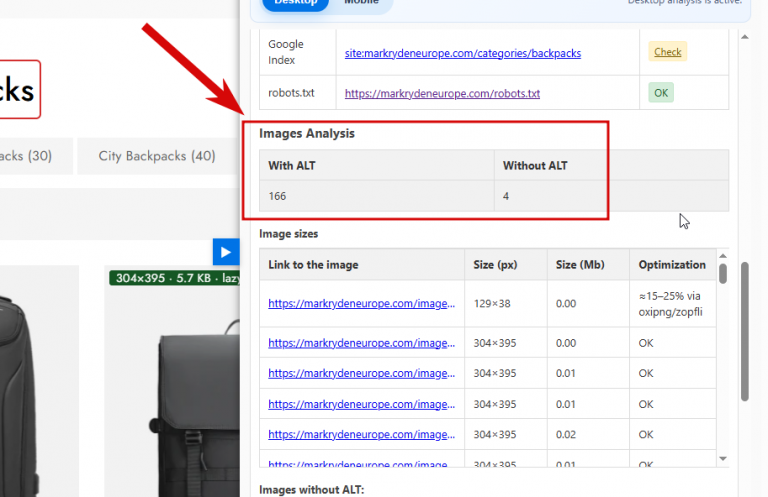The image size is (768, 497).
Task: Open the Google Index site: backpacks link
Action: 462,53
